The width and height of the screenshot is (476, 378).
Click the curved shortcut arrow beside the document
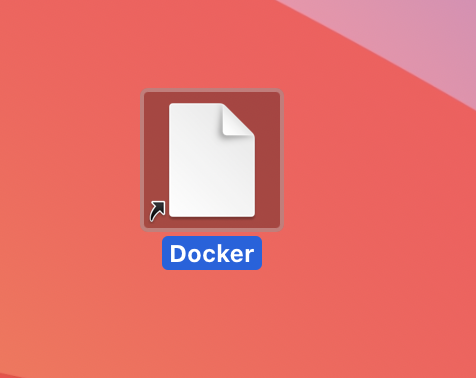[x=157, y=211]
